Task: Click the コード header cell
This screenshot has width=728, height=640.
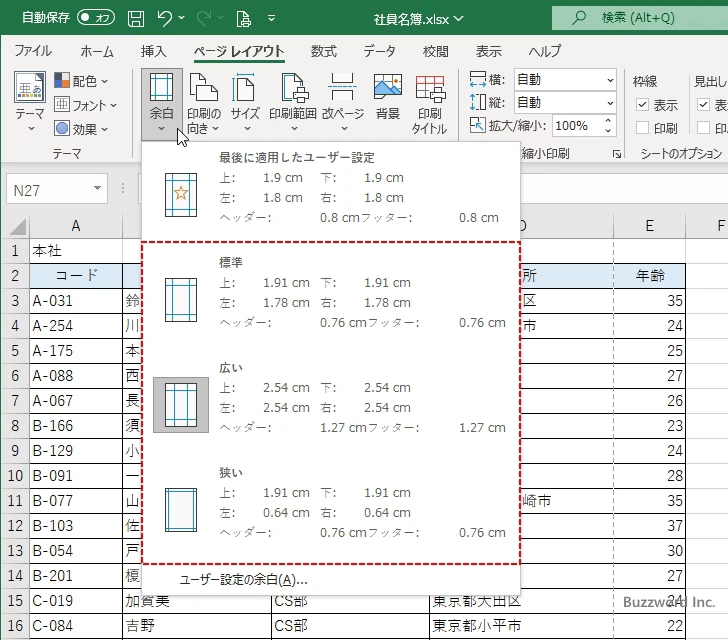Action: tap(76, 276)
